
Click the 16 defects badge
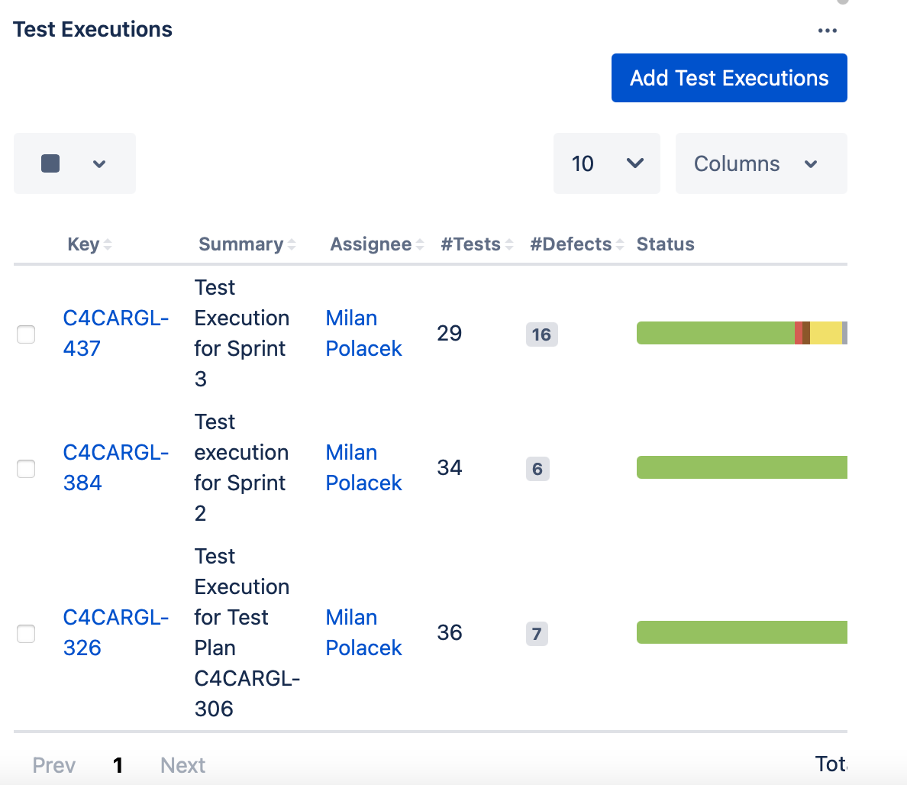[x=541, y=334]
